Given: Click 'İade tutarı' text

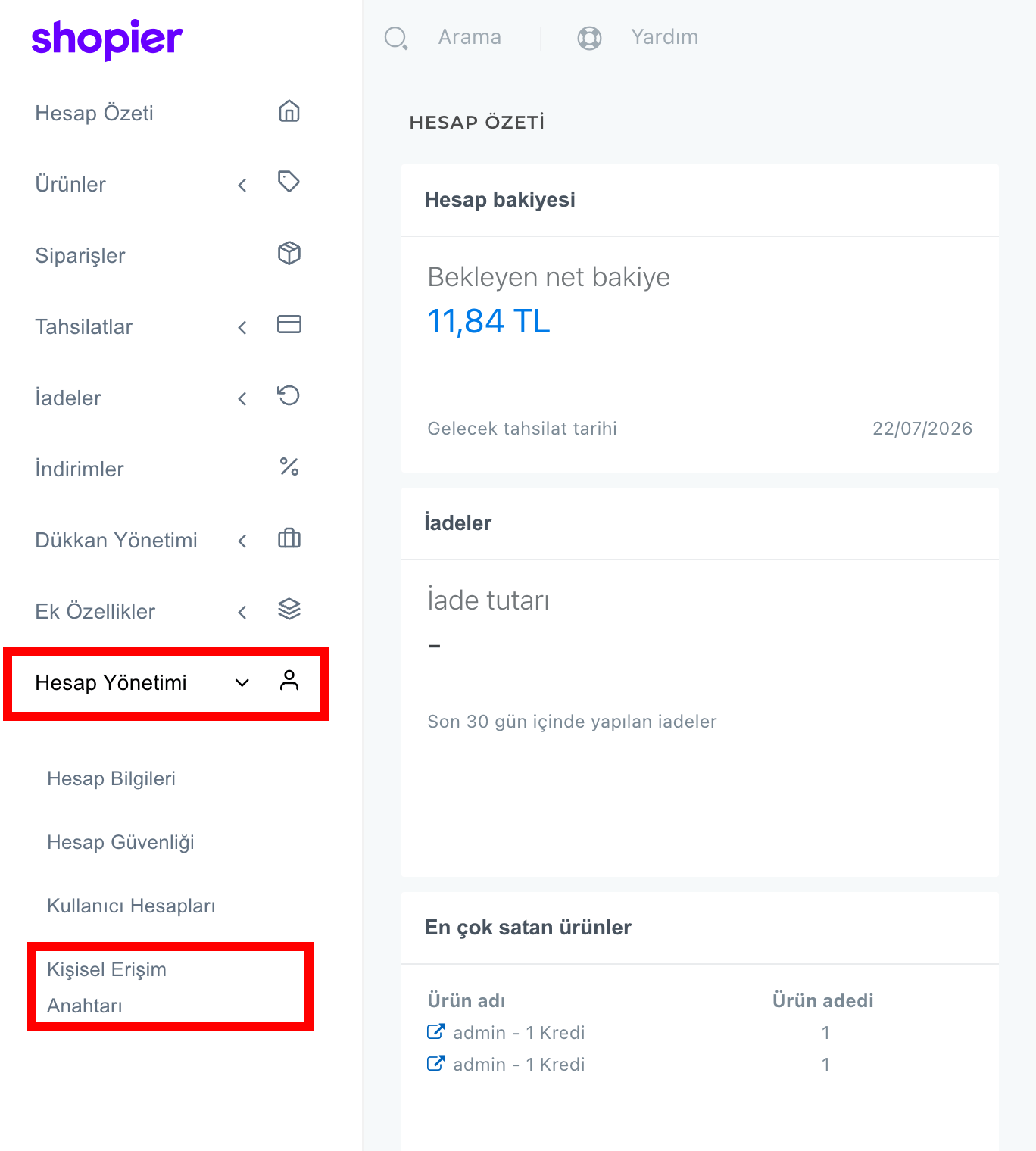Looking at the screenshot, I should coord(488,600).
